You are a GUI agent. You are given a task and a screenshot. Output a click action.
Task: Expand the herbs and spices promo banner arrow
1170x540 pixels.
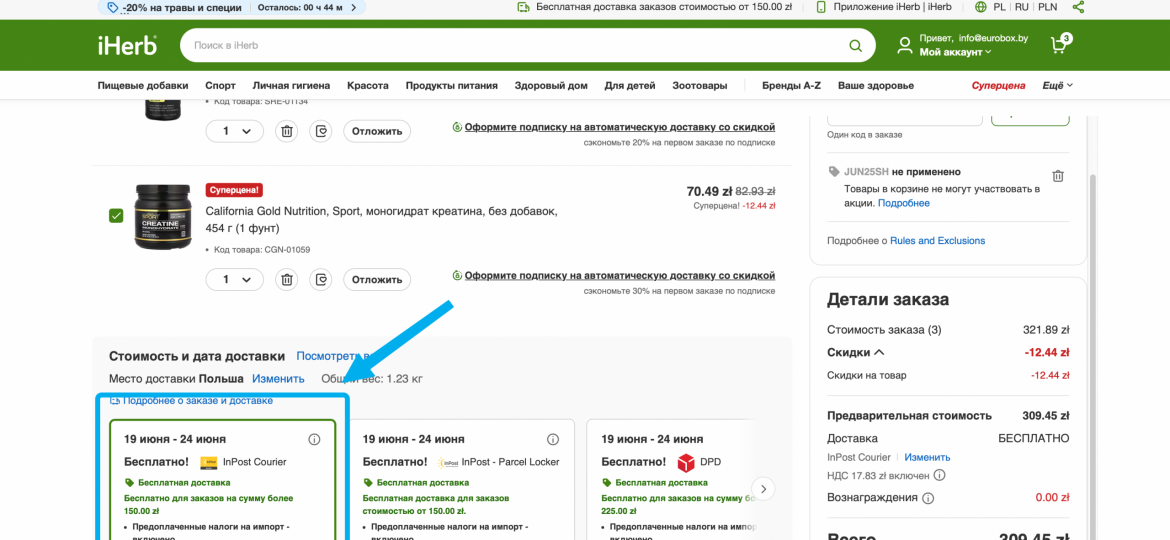[353, 7]
